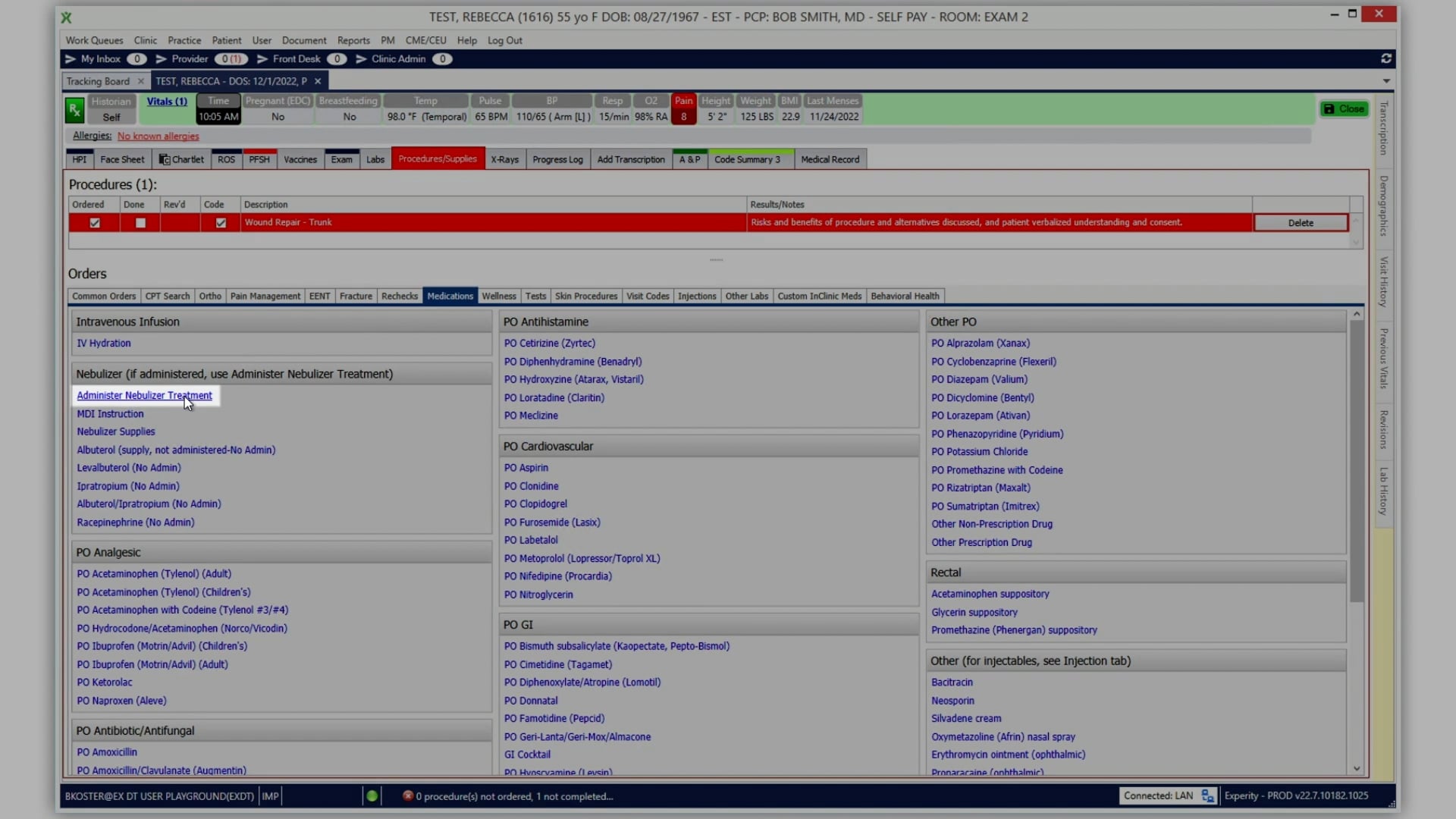Click the Delete button for Wound Repair
The height and width of the screenshot is (819, 1456).
tap(1300, 222)
